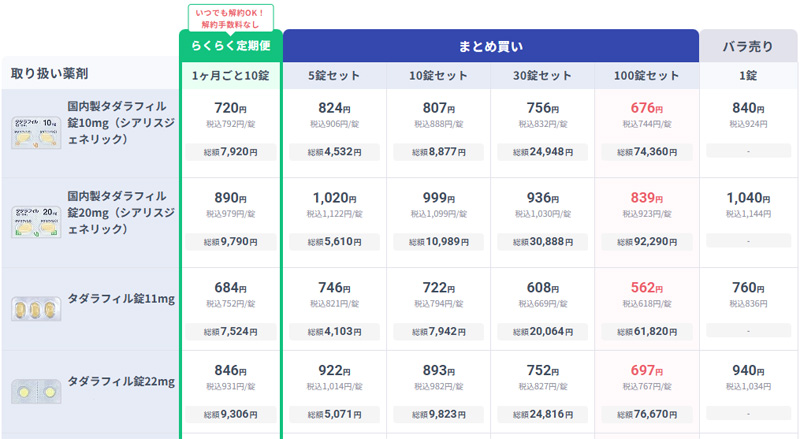This screenshot has width=800, height=439.
Task: Click the 5錠セット column header
Action: click(x=335, y=74)
